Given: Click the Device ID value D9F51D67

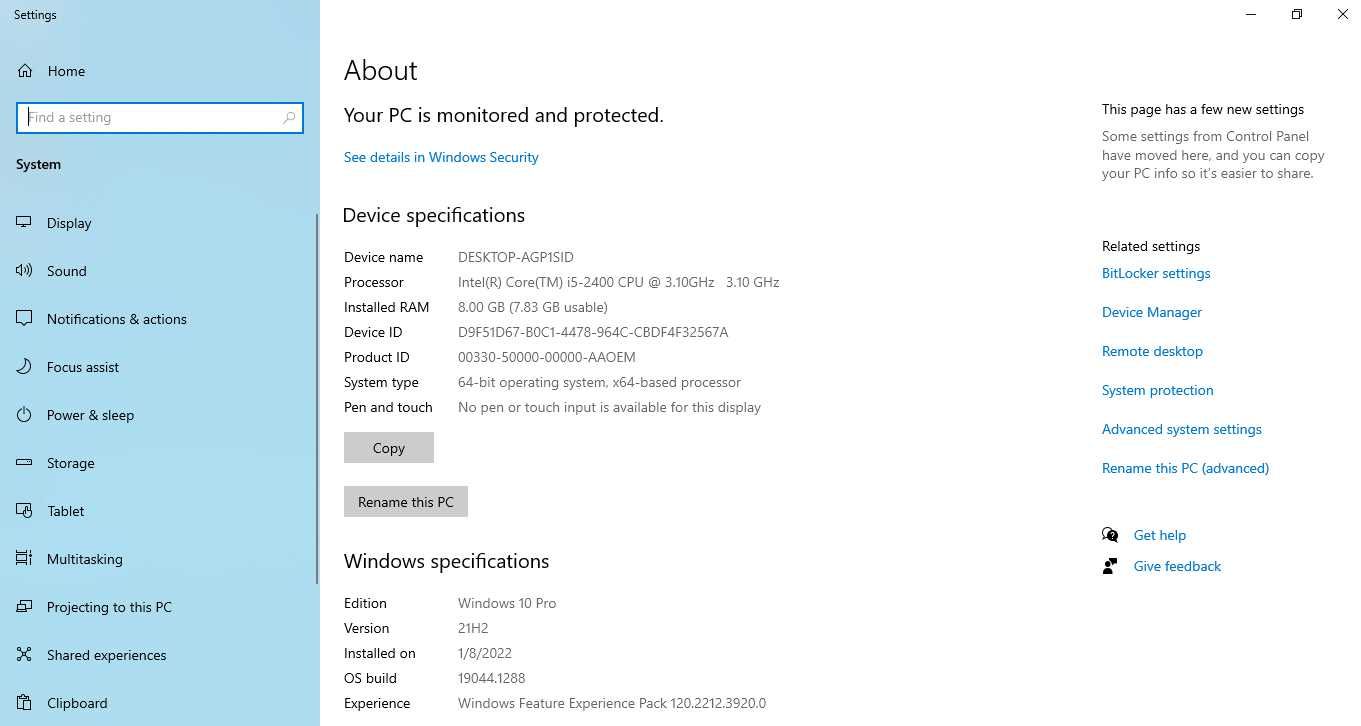Looking at the screenshot, I should tap(593, 332).
